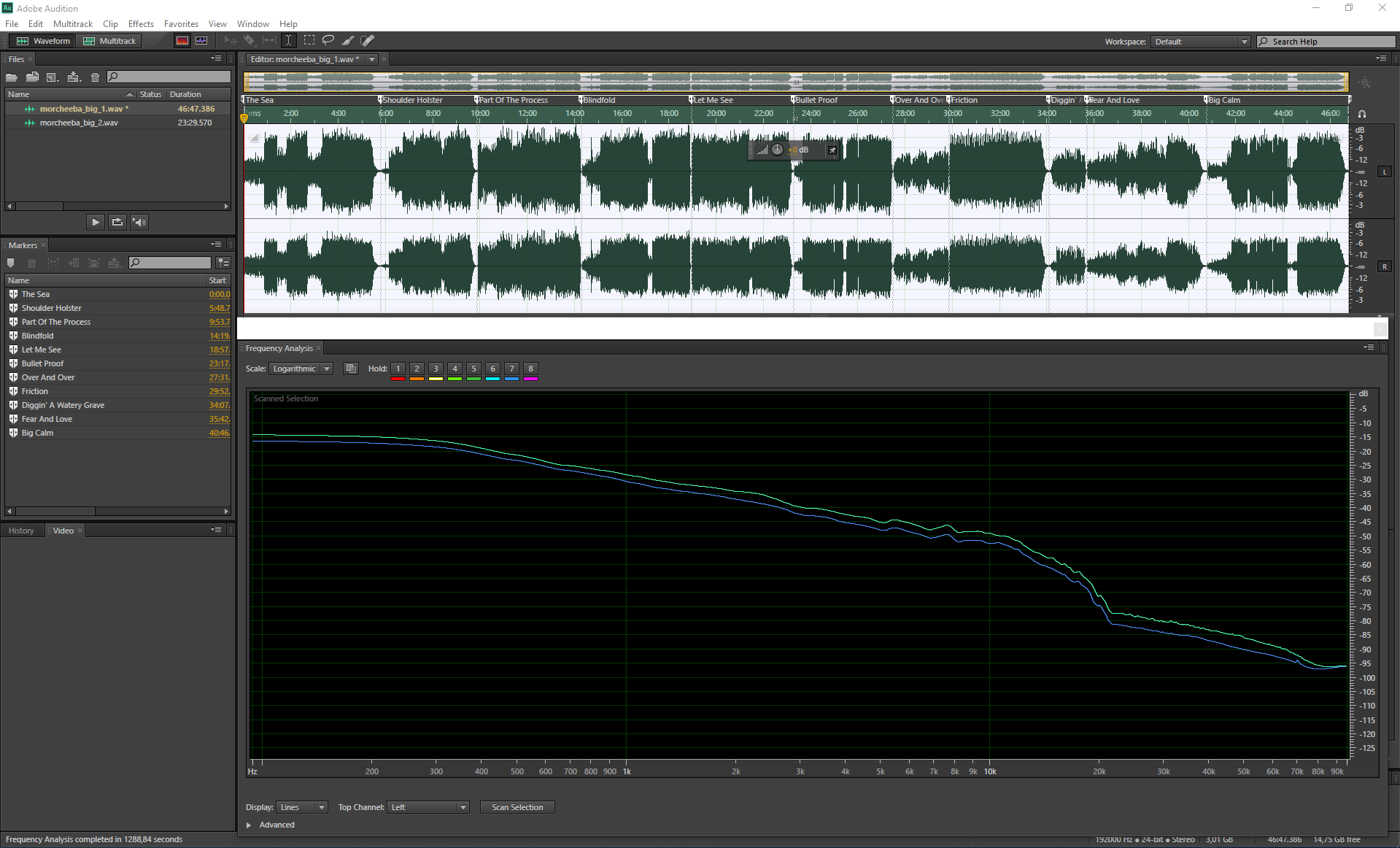Export audio of selected range markers

[x=93, y=263]
